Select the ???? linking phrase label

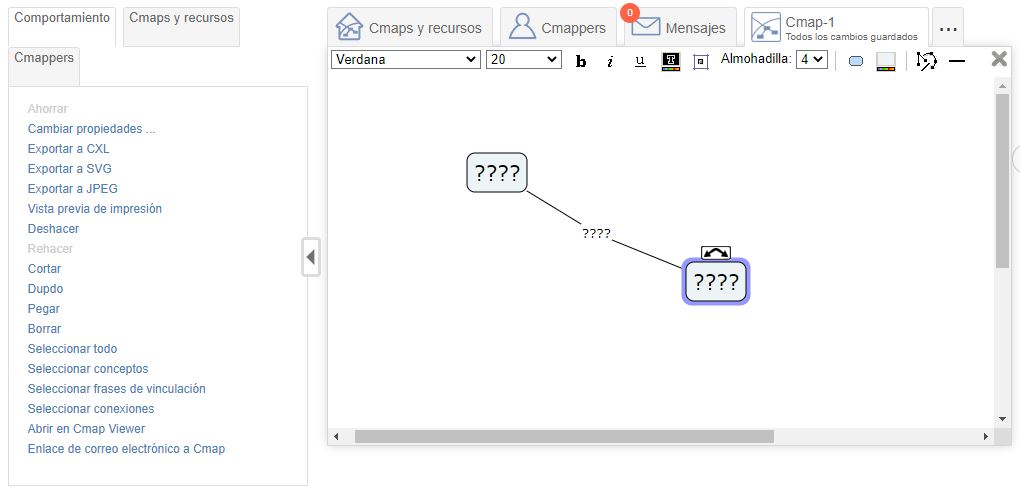[x=596, y=233]
